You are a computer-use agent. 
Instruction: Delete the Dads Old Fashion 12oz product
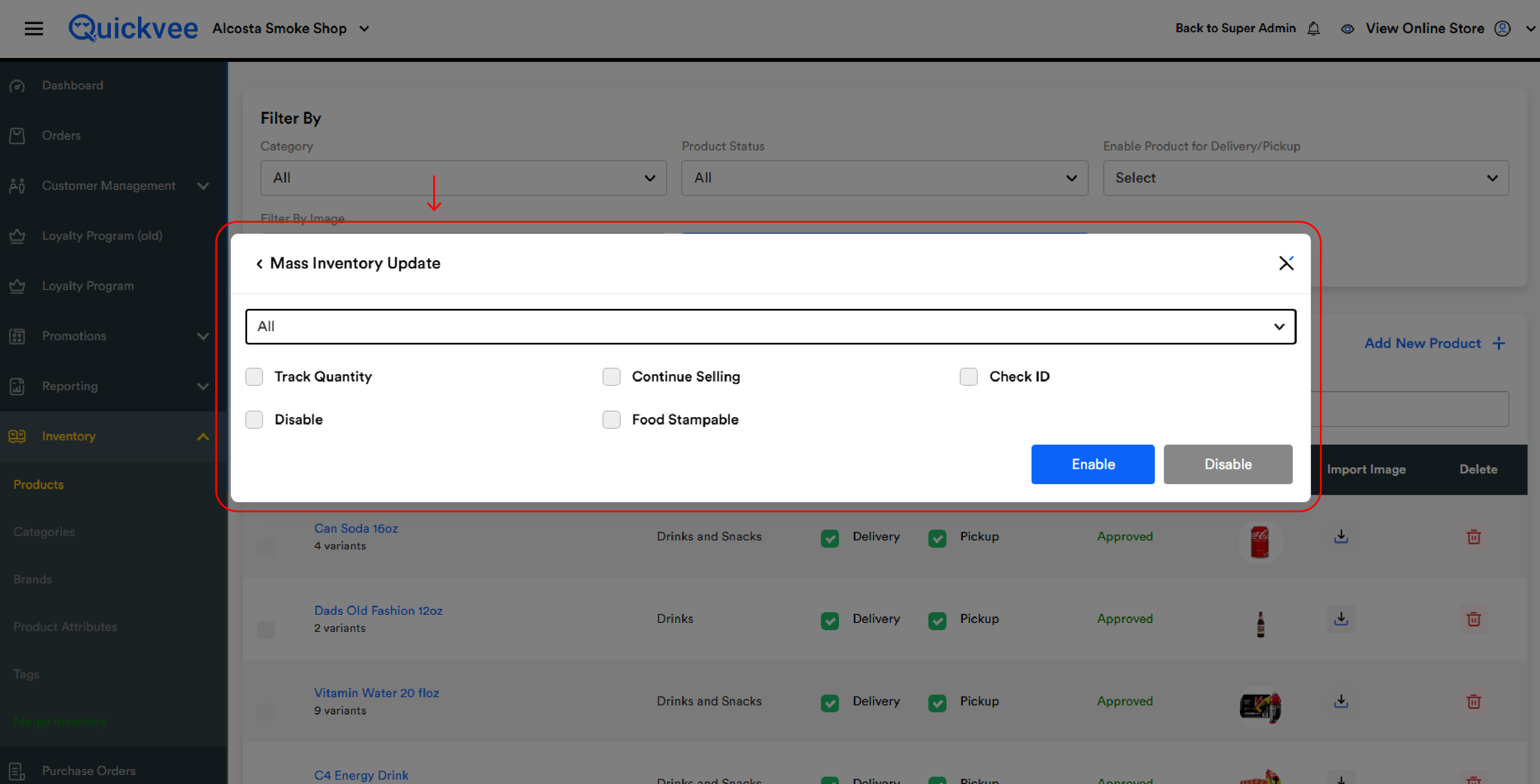(x=1474, y=619)
